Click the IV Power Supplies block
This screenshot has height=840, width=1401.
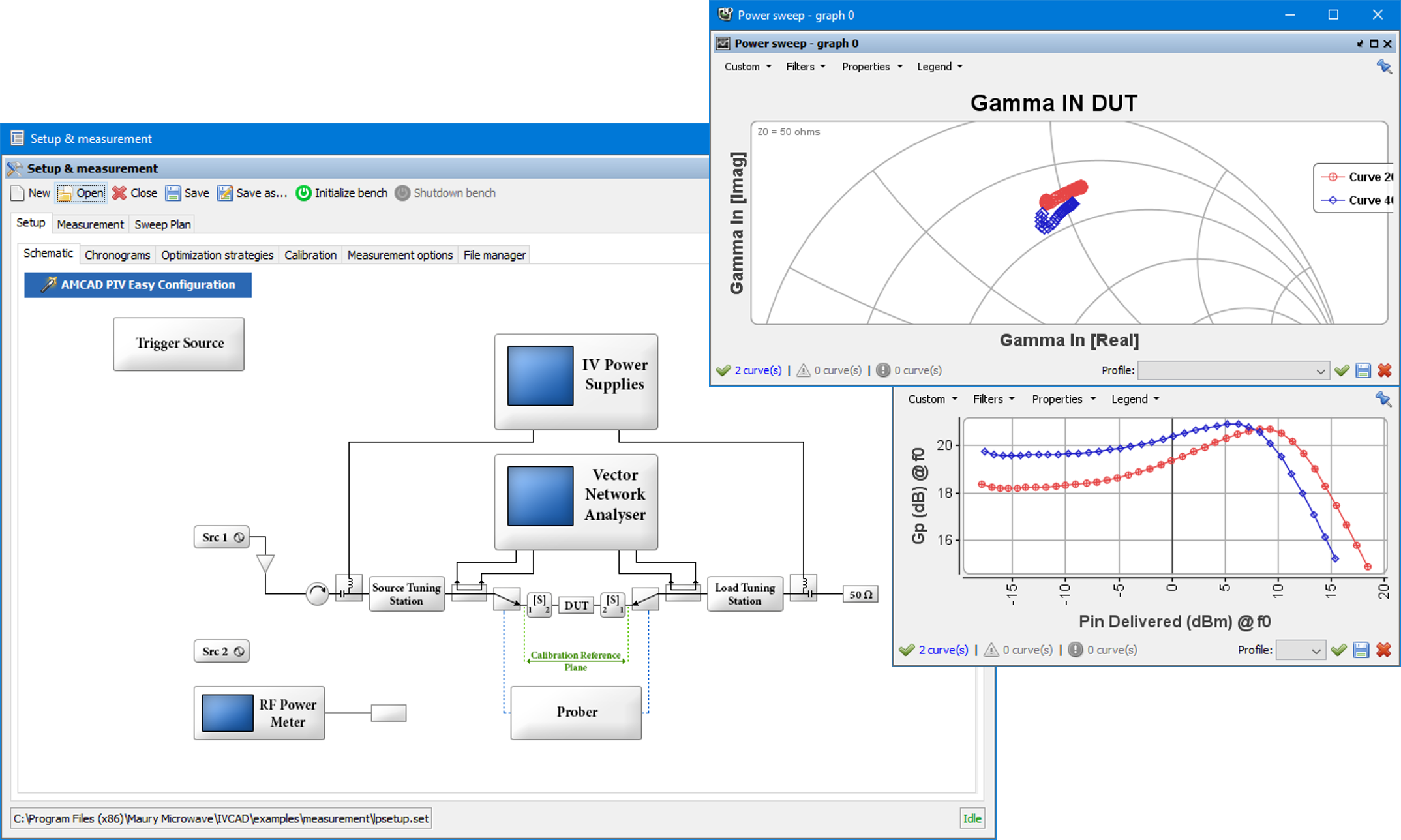(x=576, y=382)
